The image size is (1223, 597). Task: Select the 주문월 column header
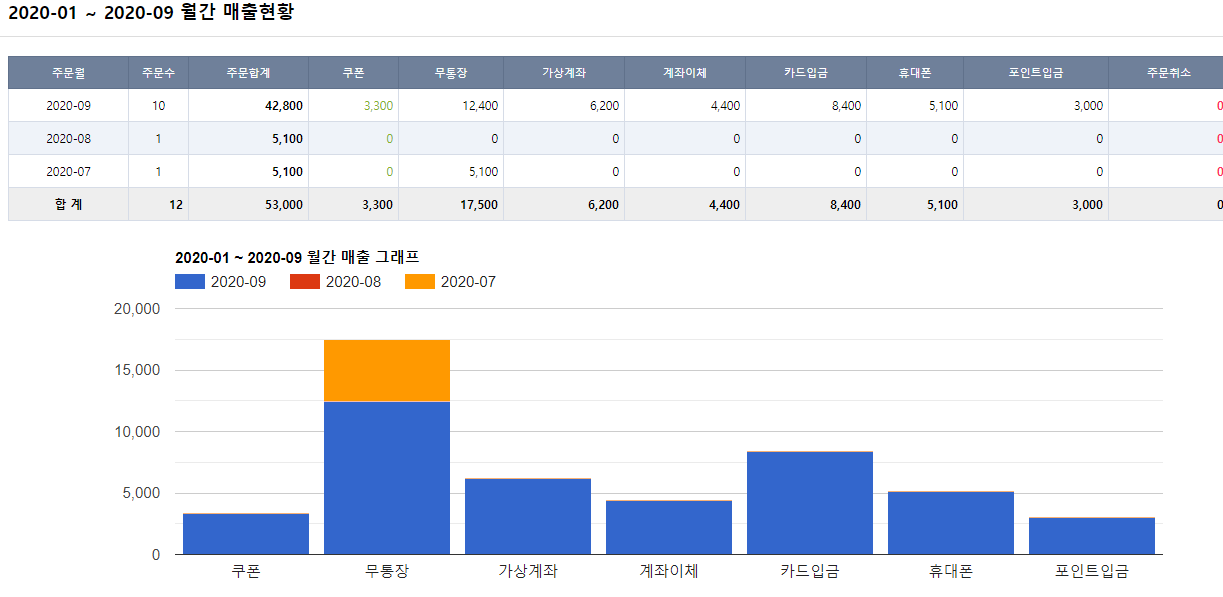click(68, 73)
